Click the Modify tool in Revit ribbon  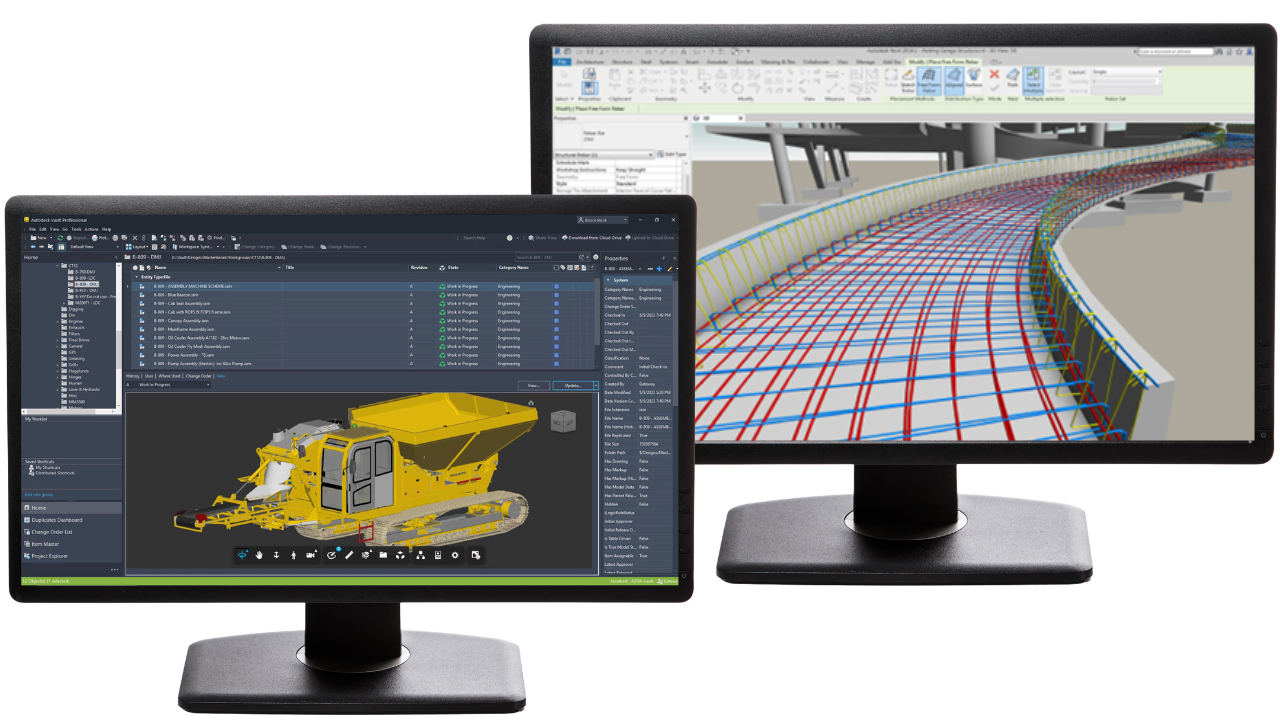pyautogui.click(x=565, y=79)
